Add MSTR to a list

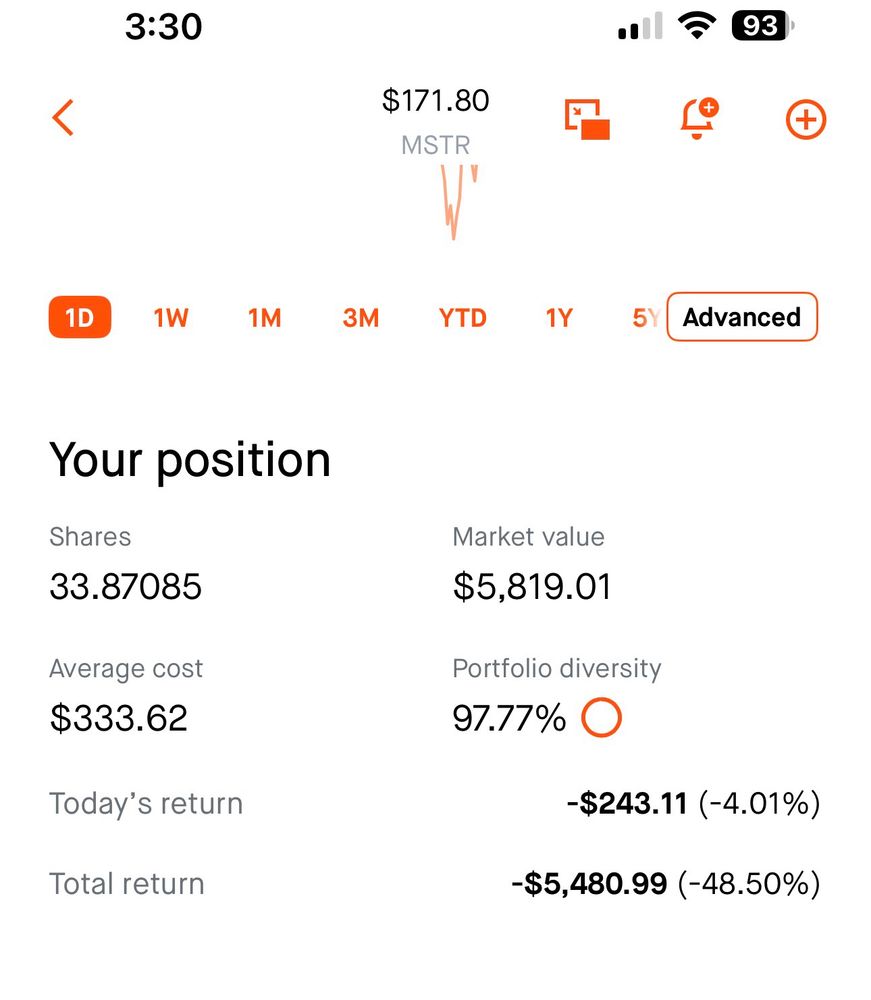click(805, 119)
